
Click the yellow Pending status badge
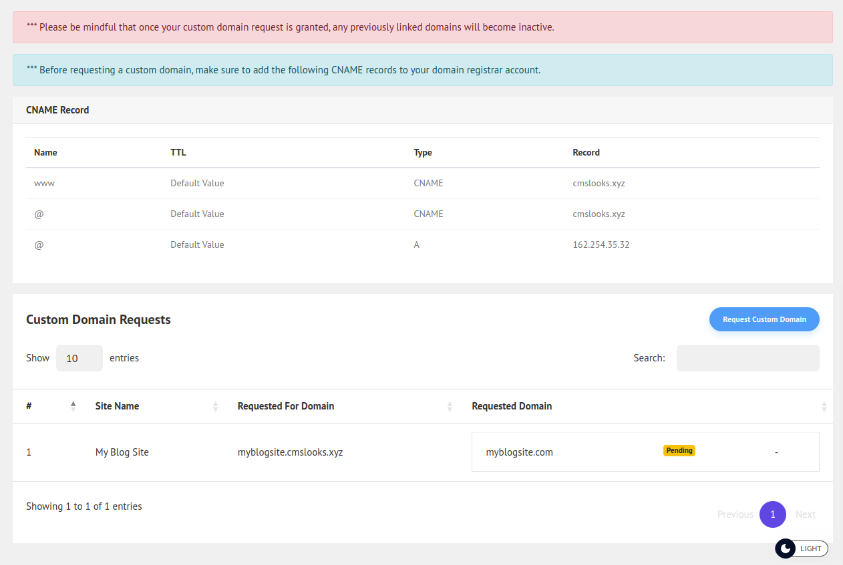click(x=678, y=451)
